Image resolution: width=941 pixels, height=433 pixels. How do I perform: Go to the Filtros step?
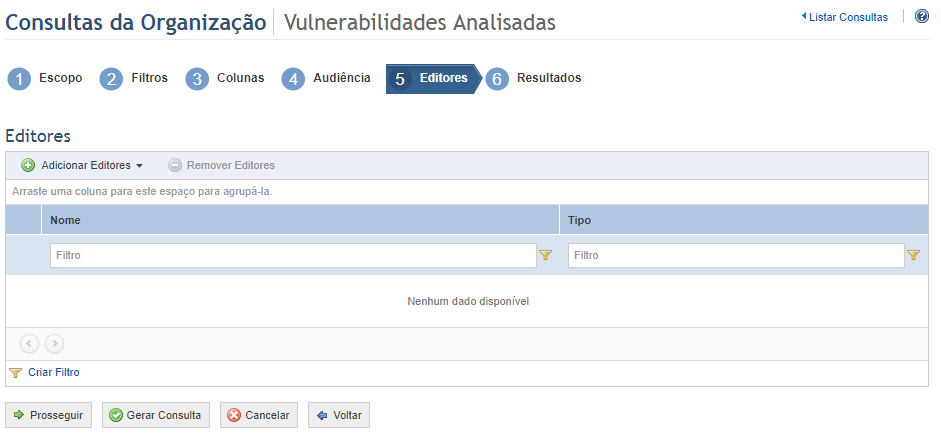149,78
